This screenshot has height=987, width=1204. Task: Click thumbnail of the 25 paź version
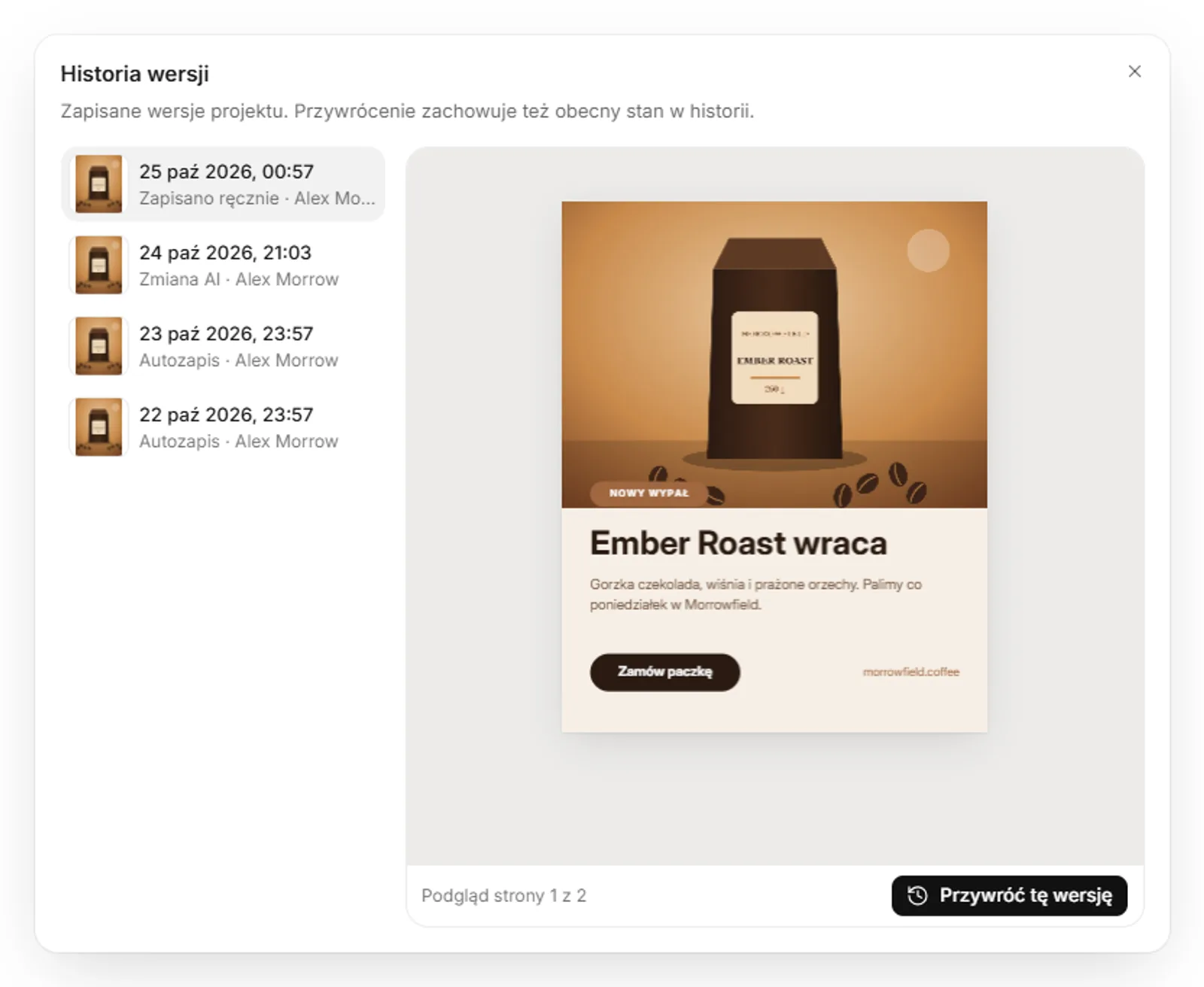tap(99, 184)
